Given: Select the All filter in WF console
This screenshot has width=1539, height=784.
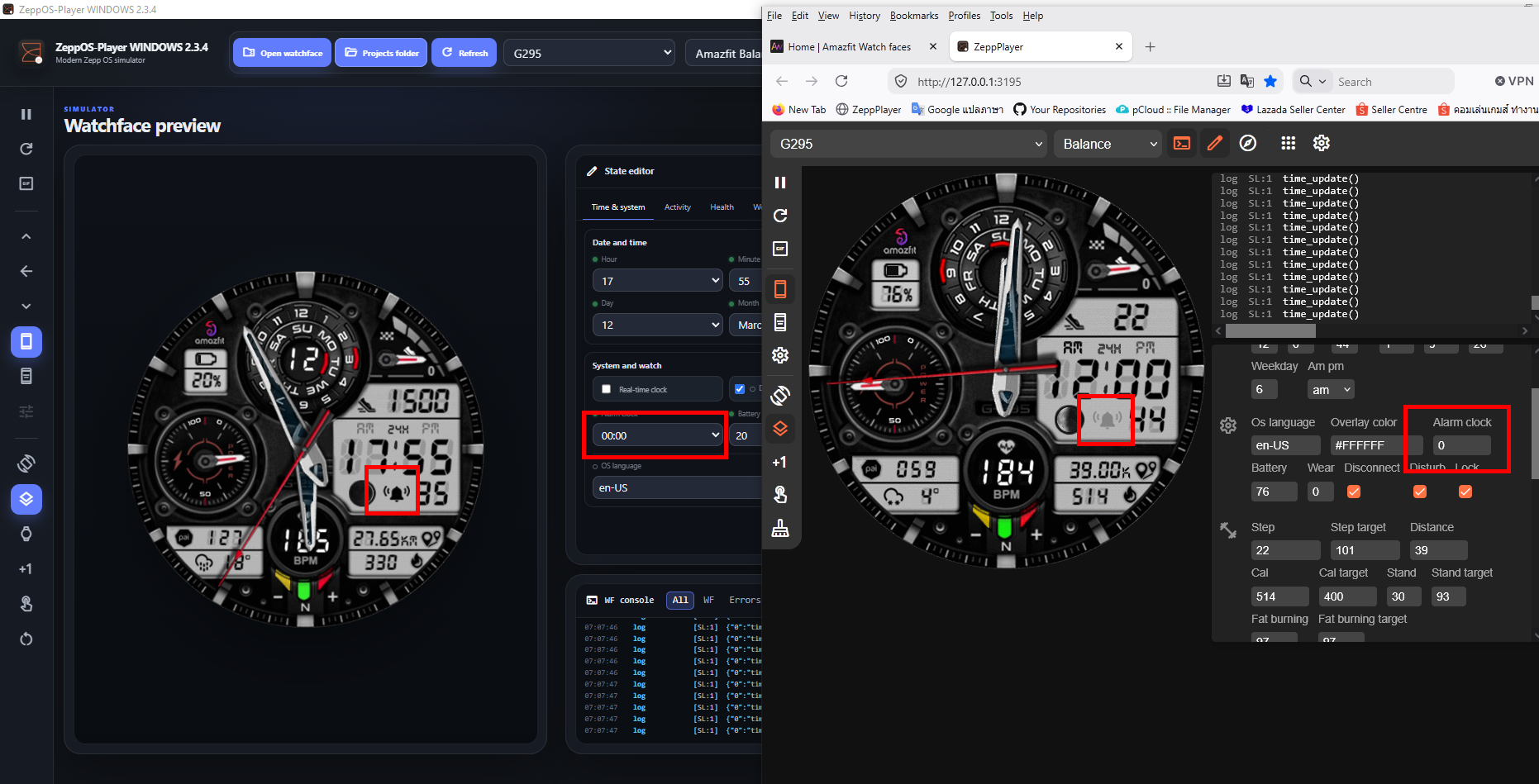Looking at the screenshot, I should [680, 600].
